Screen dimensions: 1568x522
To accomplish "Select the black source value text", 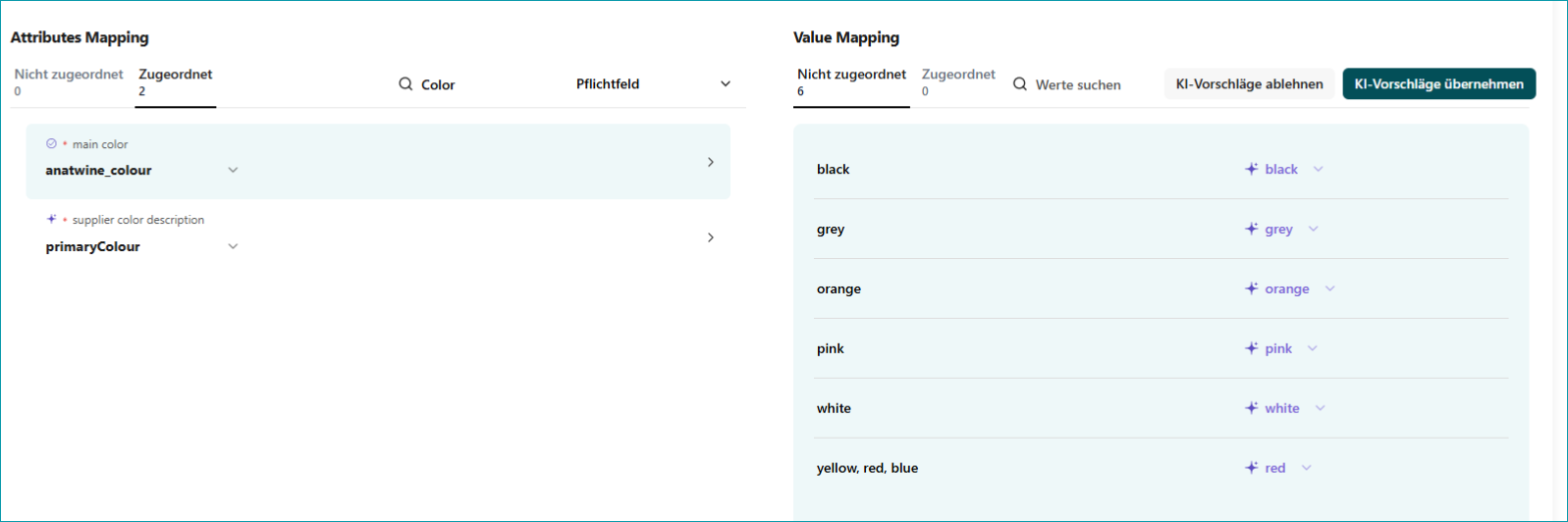I will [x=833, y=169].
